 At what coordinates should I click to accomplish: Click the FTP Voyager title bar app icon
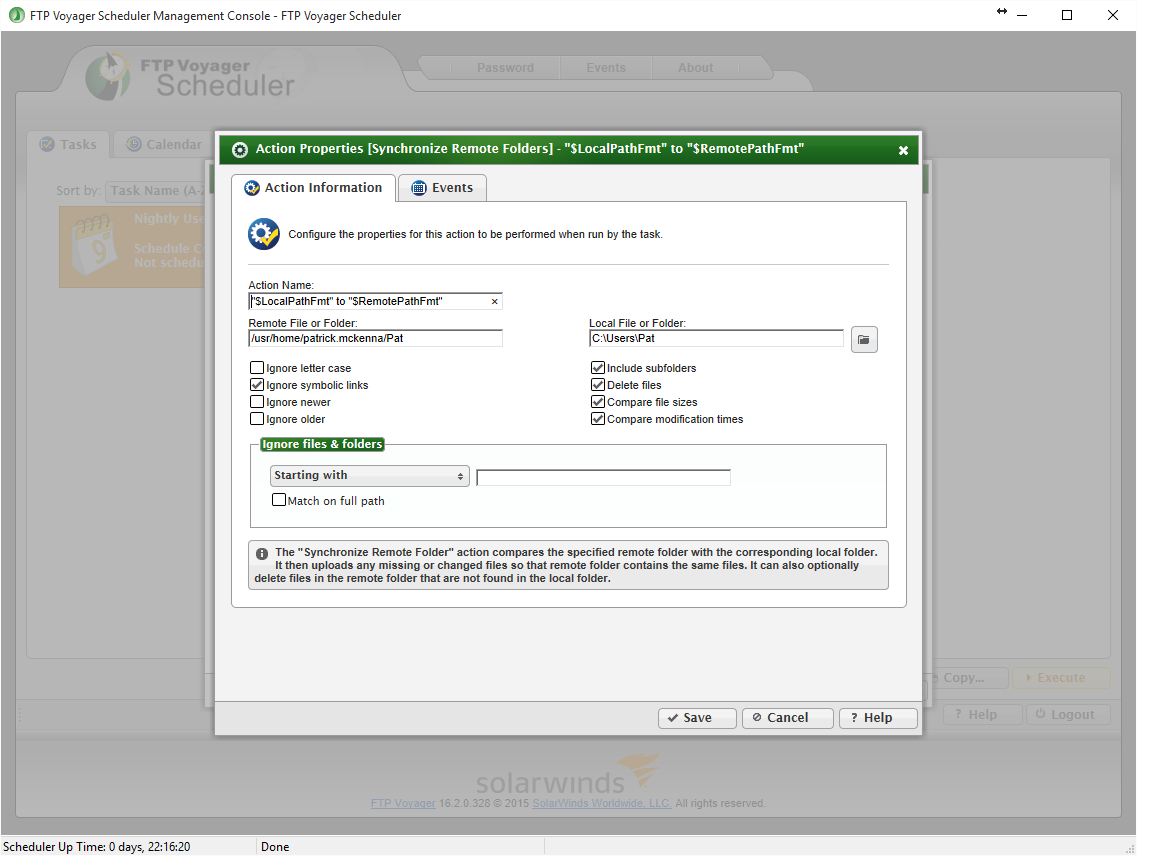click(16, 15)
